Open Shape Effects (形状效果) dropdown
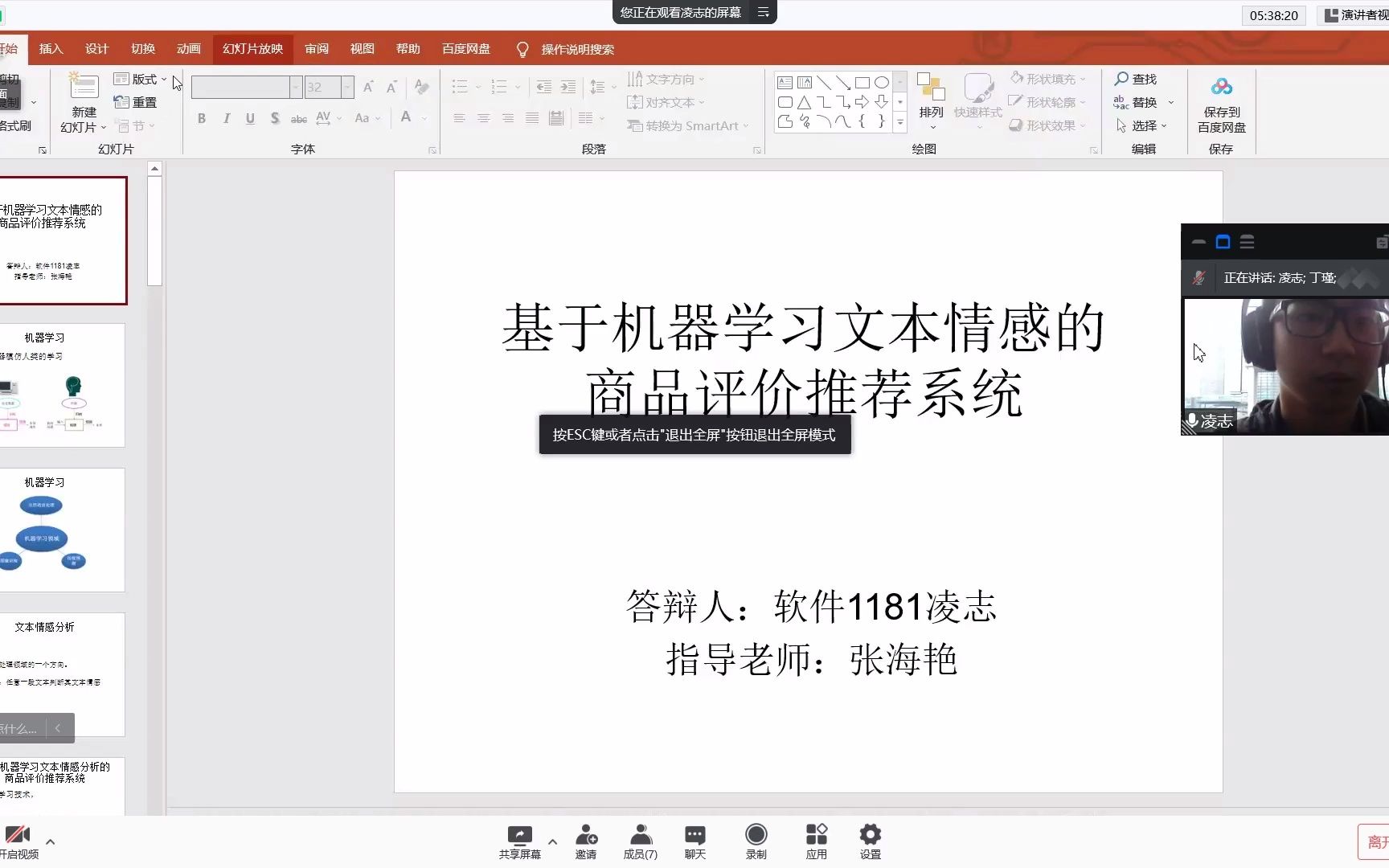The width and height of the screenshot is (1389, 868). 1047,125
